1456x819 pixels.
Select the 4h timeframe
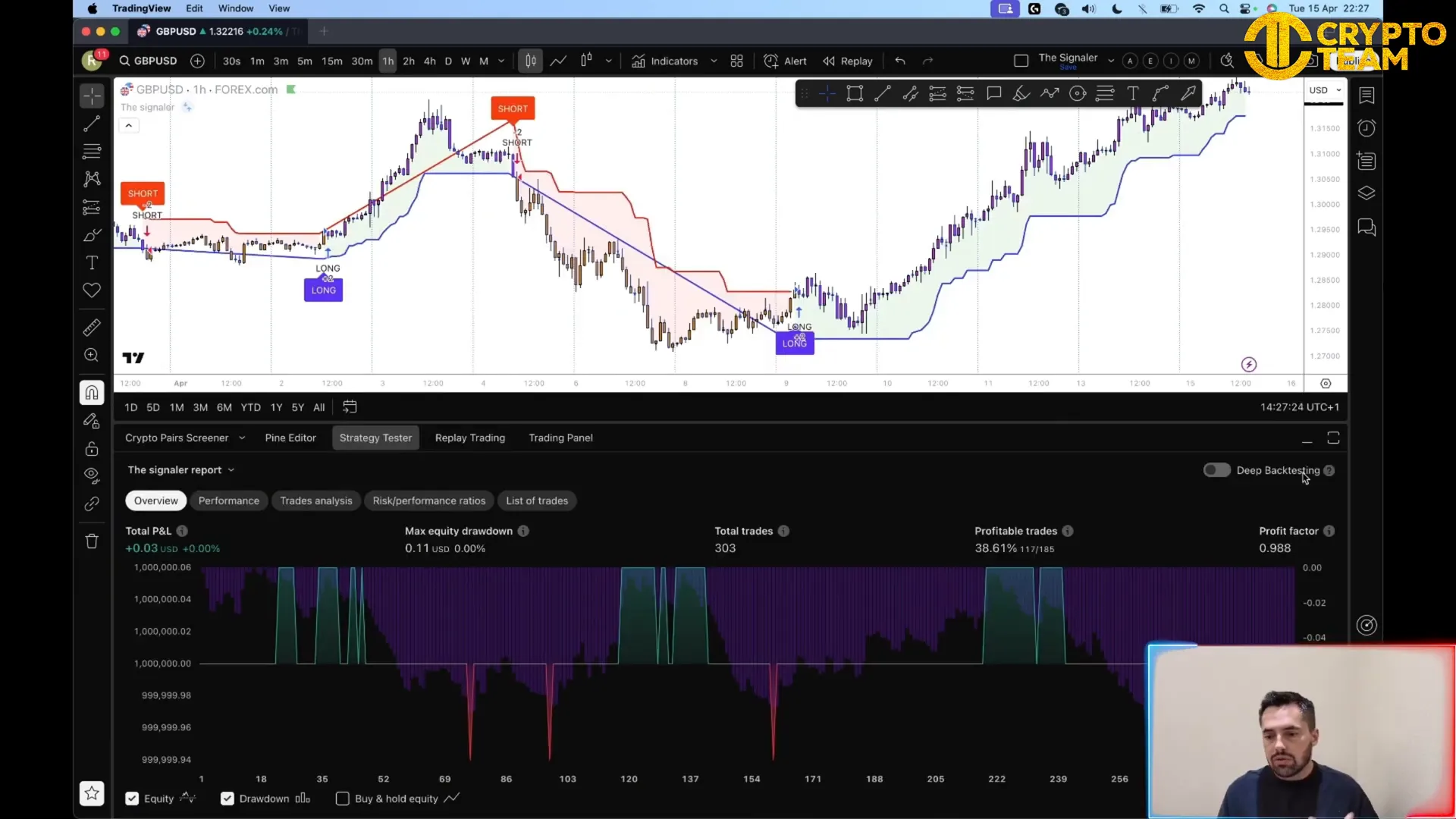coord(430,61)
